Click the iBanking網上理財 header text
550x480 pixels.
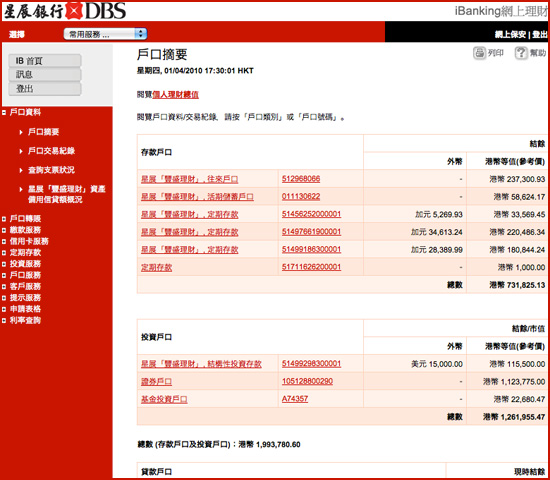tap(501, 11)
